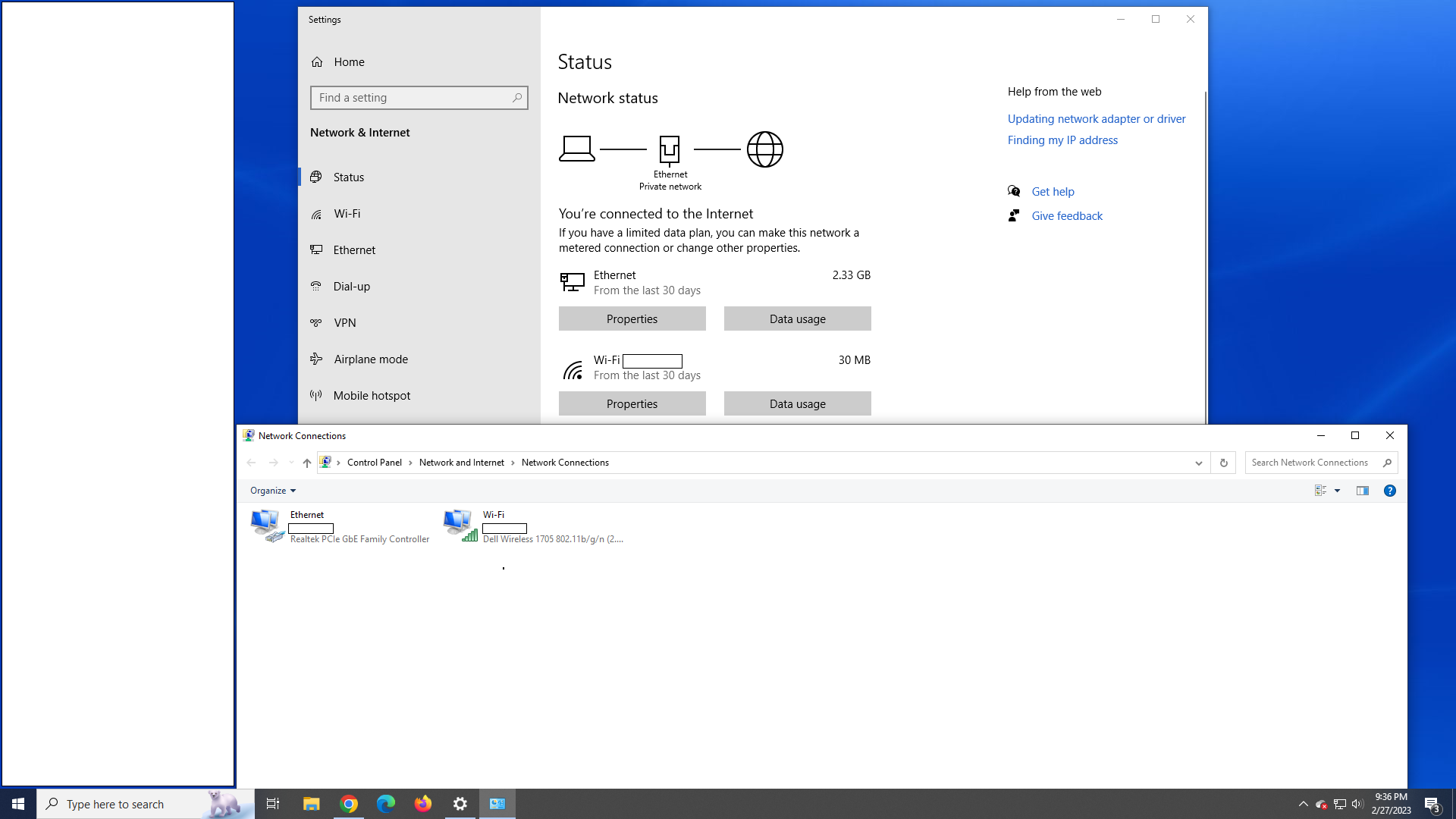Viewport: 1456px width, 819px height.
Task: Click the Get help link
Action: pyautogui.click(x=1053, y=192)
